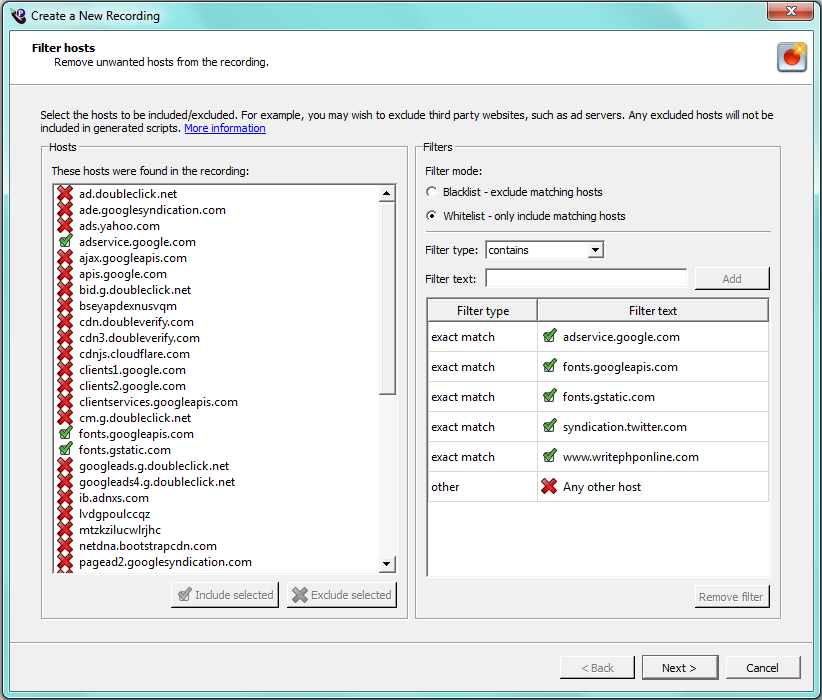Sort by the Filter type column header
Viewport: 822px width, 700px height.
pos(482,311)
